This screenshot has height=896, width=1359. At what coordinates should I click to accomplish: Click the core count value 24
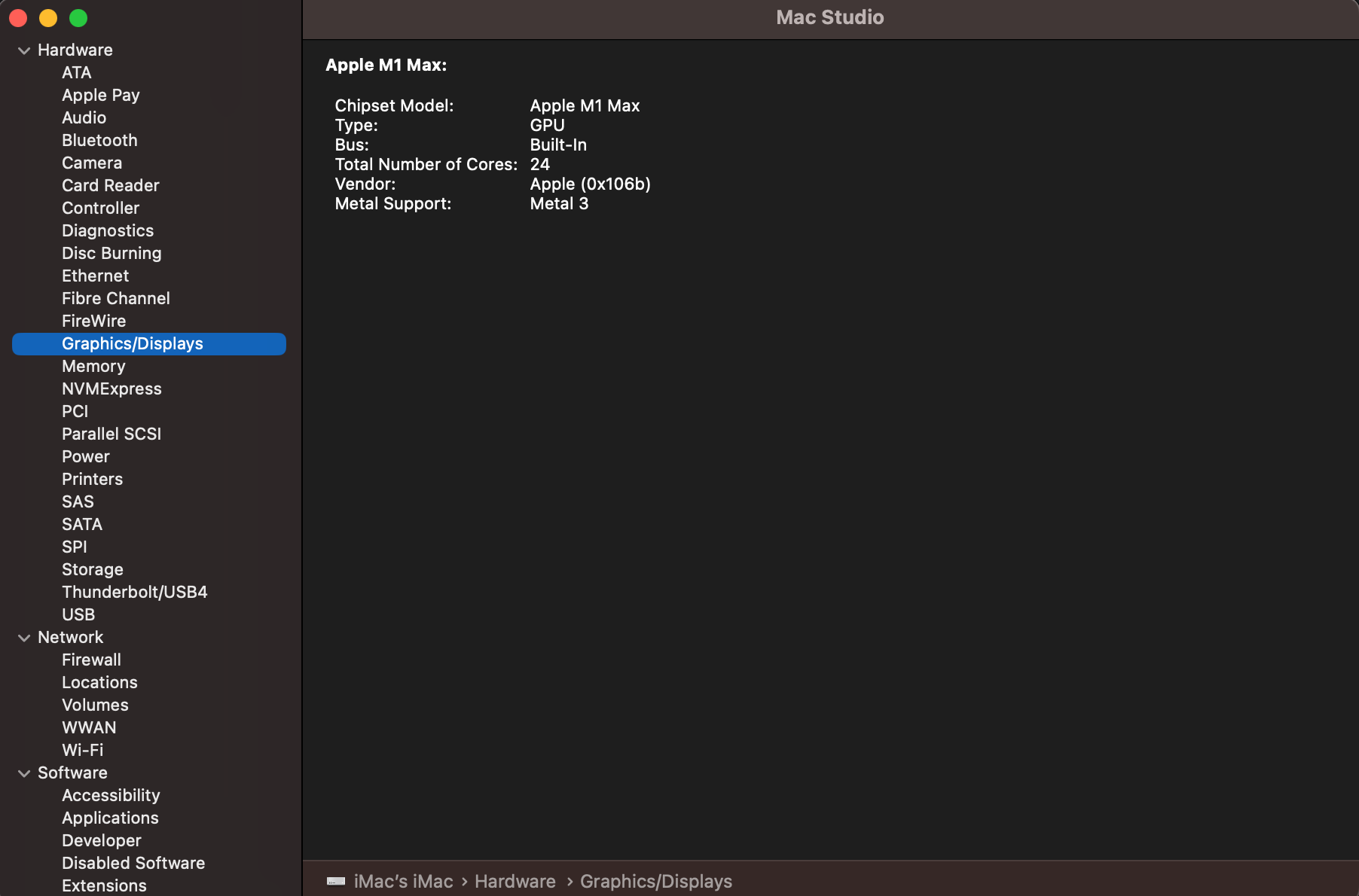point(540,165)
